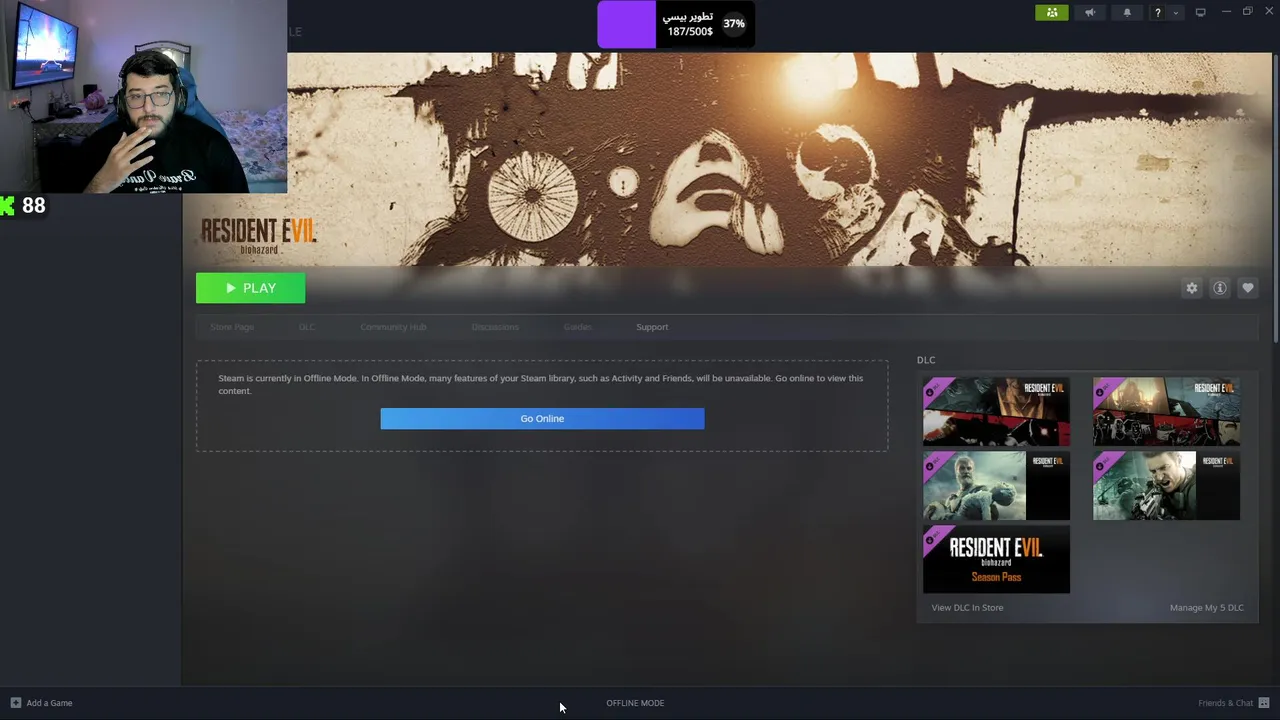This screenshot has width=1280, height=720.
Task: Click Manage My 5 DLC link
Action: click(1207, 607)
